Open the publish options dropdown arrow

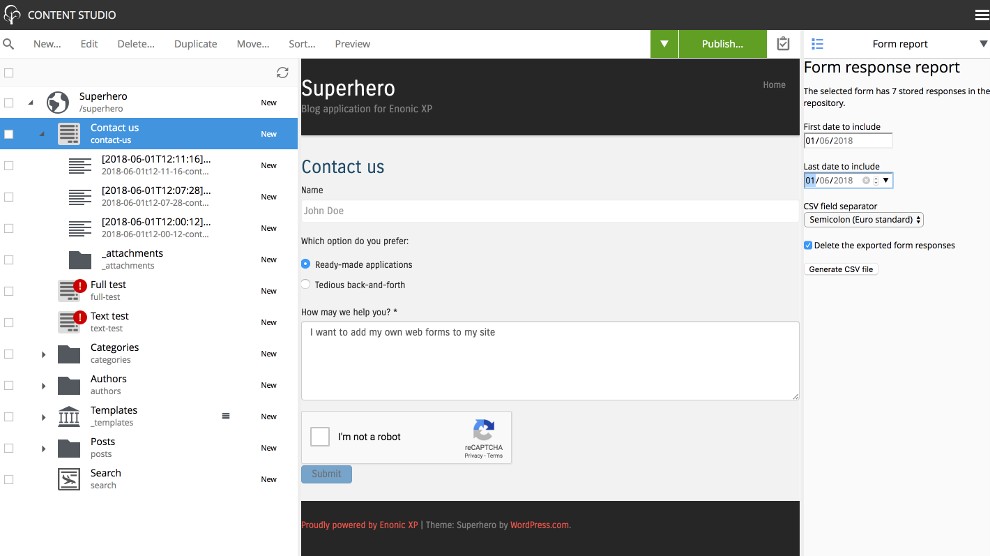pyautogui.click(x=664, y=44)
